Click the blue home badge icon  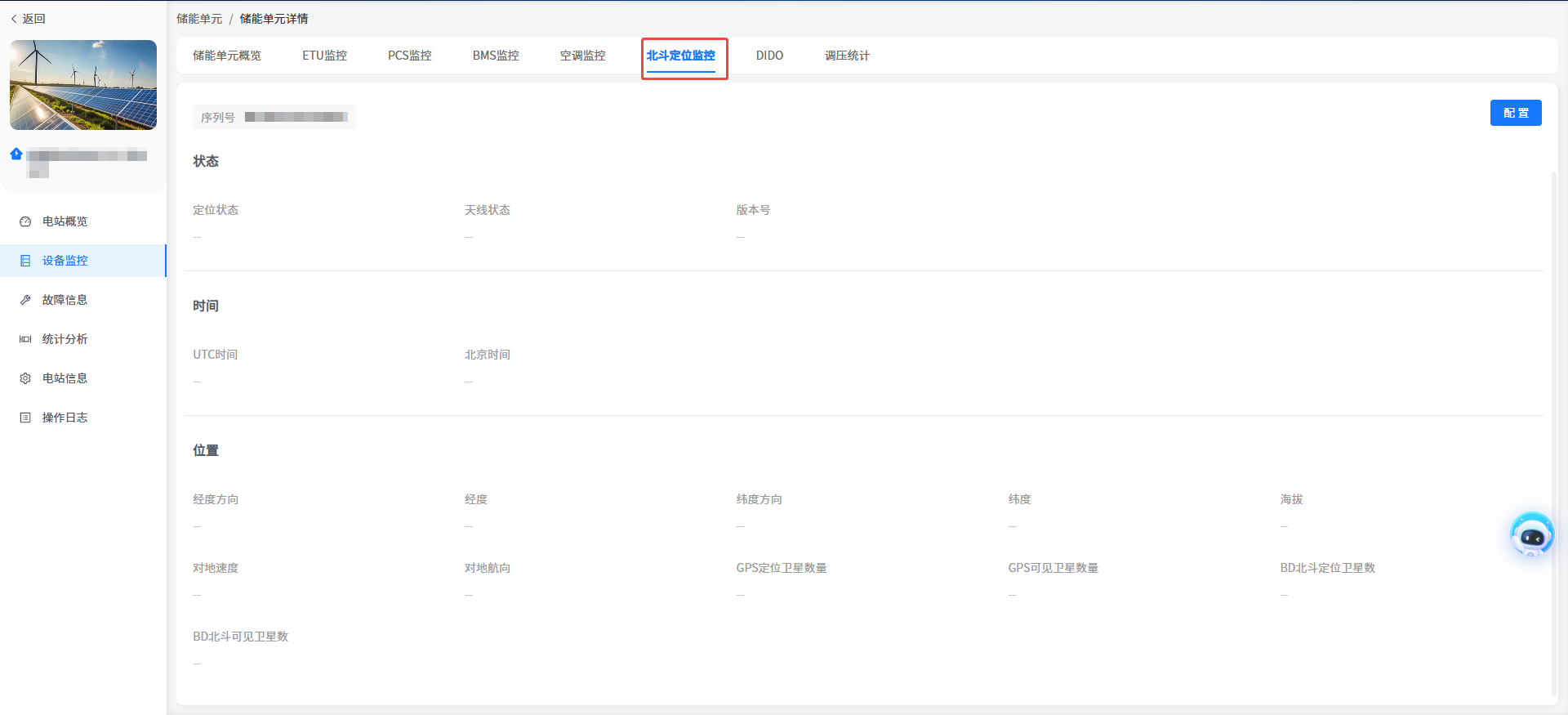click(x=16, y=154)
